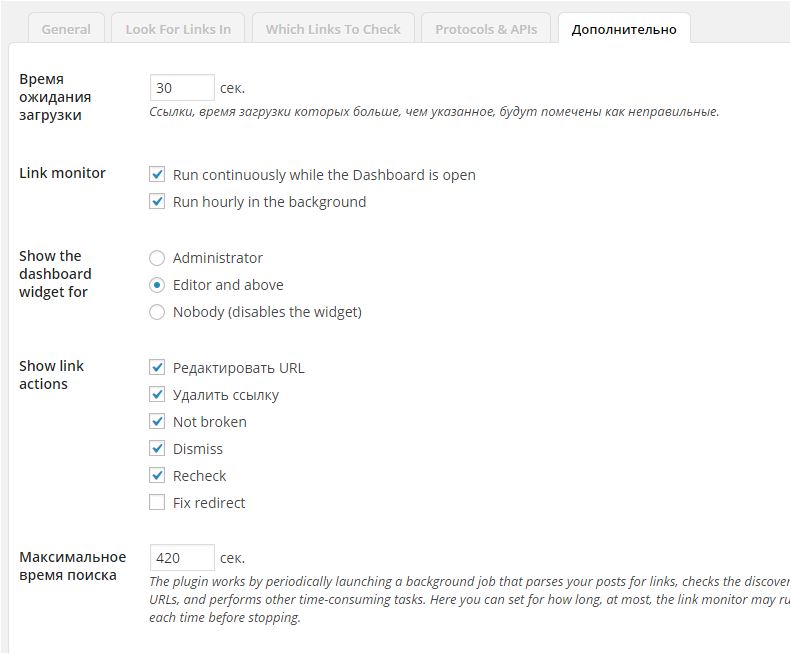791x654 pixels.
Task: Choose the Editor and above option
Action: (157, 285)
